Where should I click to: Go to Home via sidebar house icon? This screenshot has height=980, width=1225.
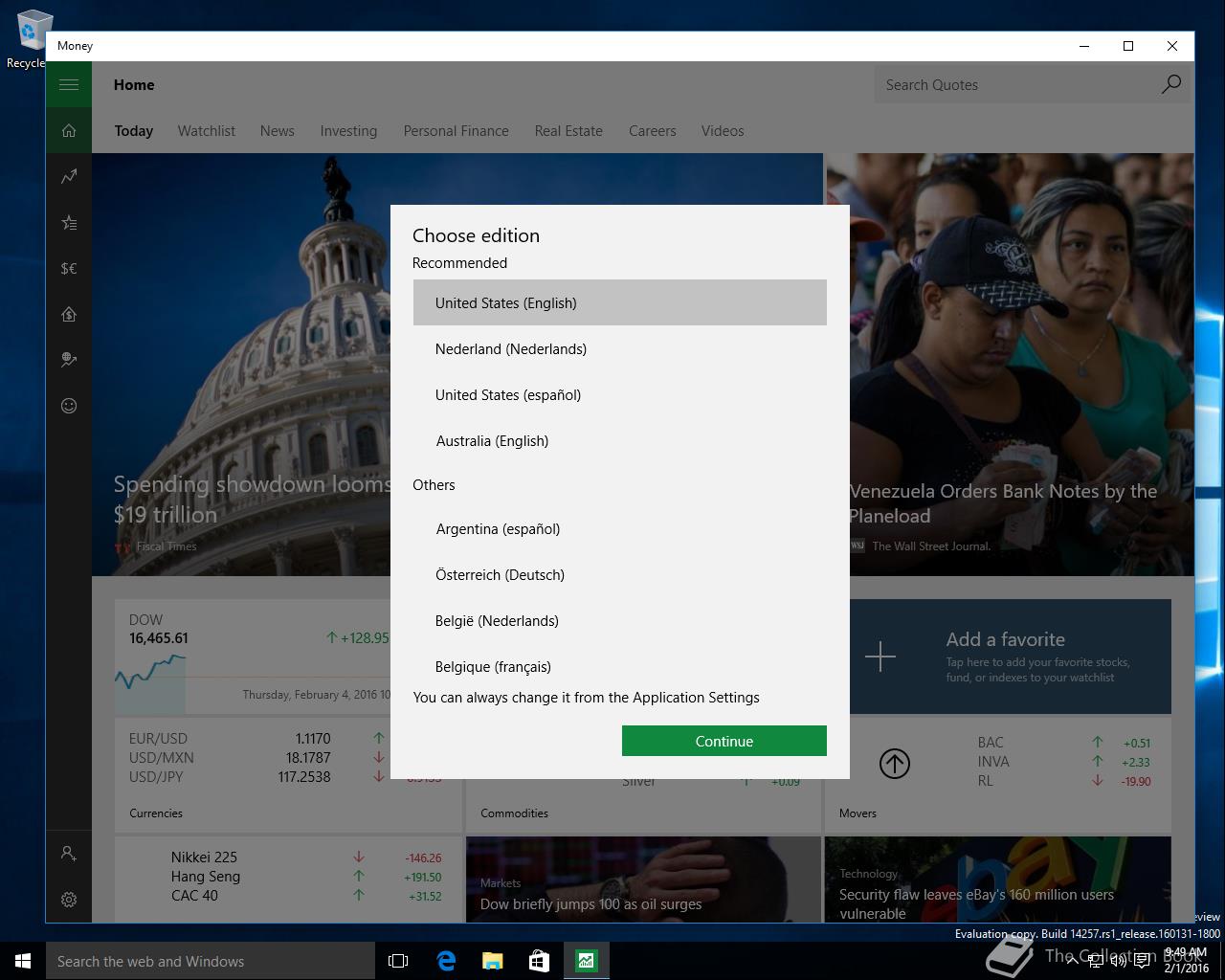pyautogui.click(x=69, y=131)
